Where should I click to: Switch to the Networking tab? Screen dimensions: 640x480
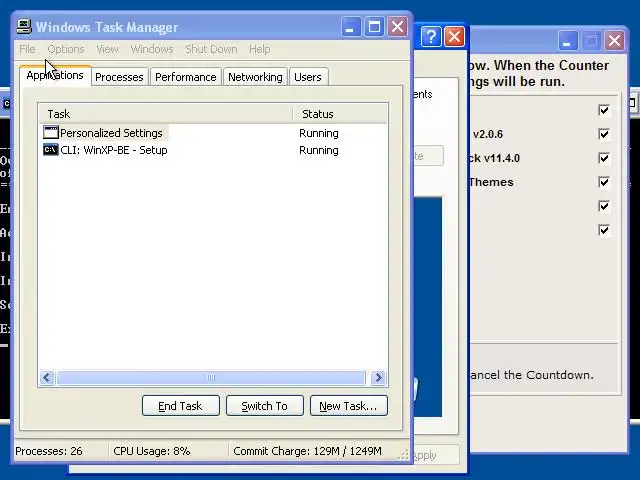255,77
